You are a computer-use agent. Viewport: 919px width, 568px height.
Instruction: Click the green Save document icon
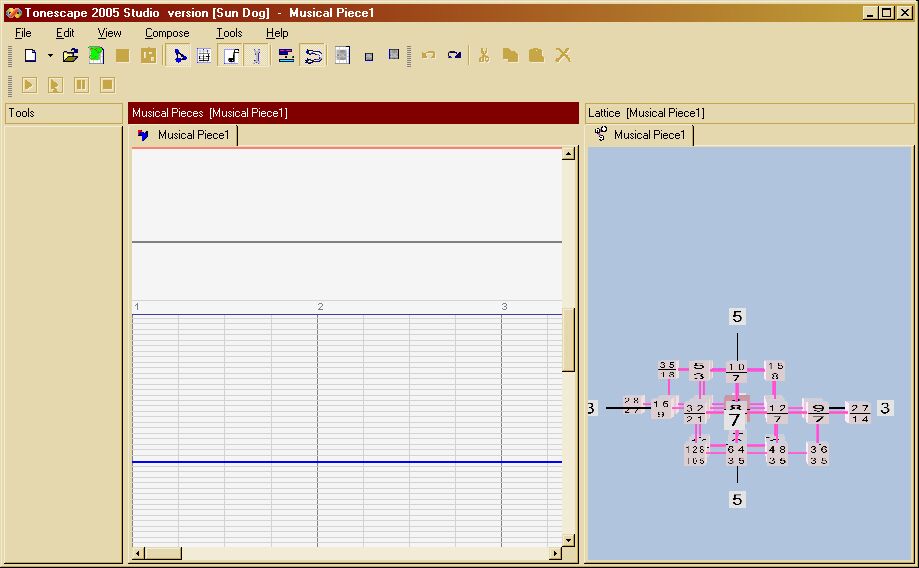(96, 56)
